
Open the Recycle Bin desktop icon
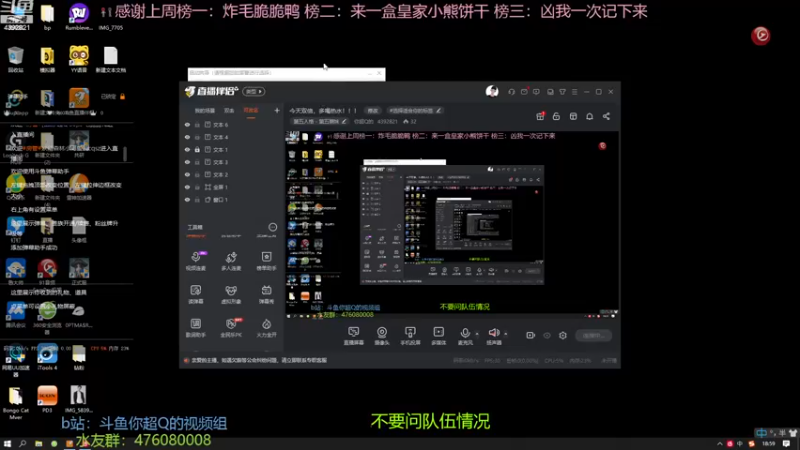(x=15, y=60)
